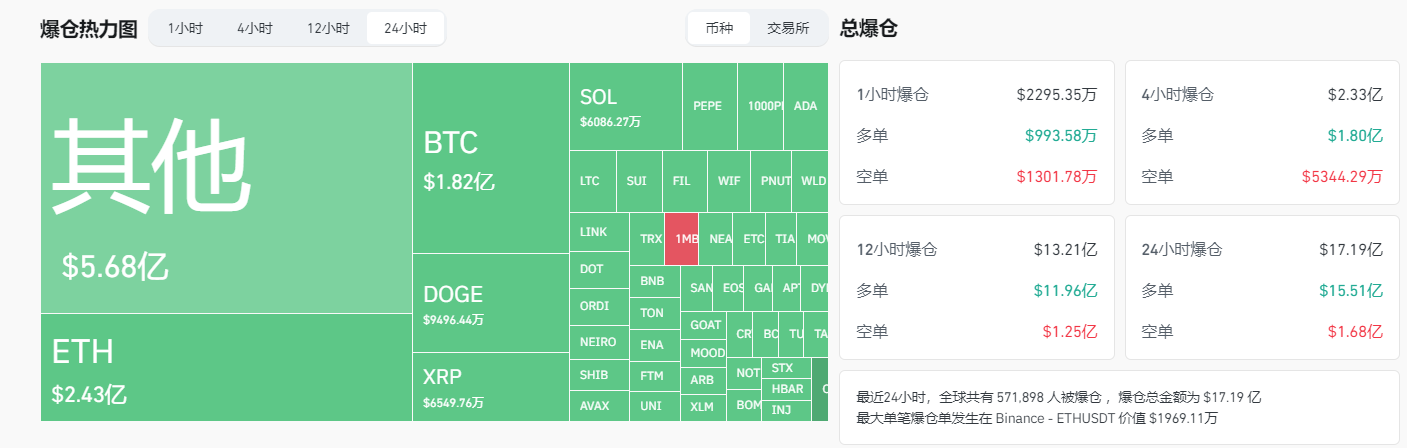Viewport: 1407px width, 448px height.
Task: Click the SHIB heatmap tile
Action: coord(599,374)
